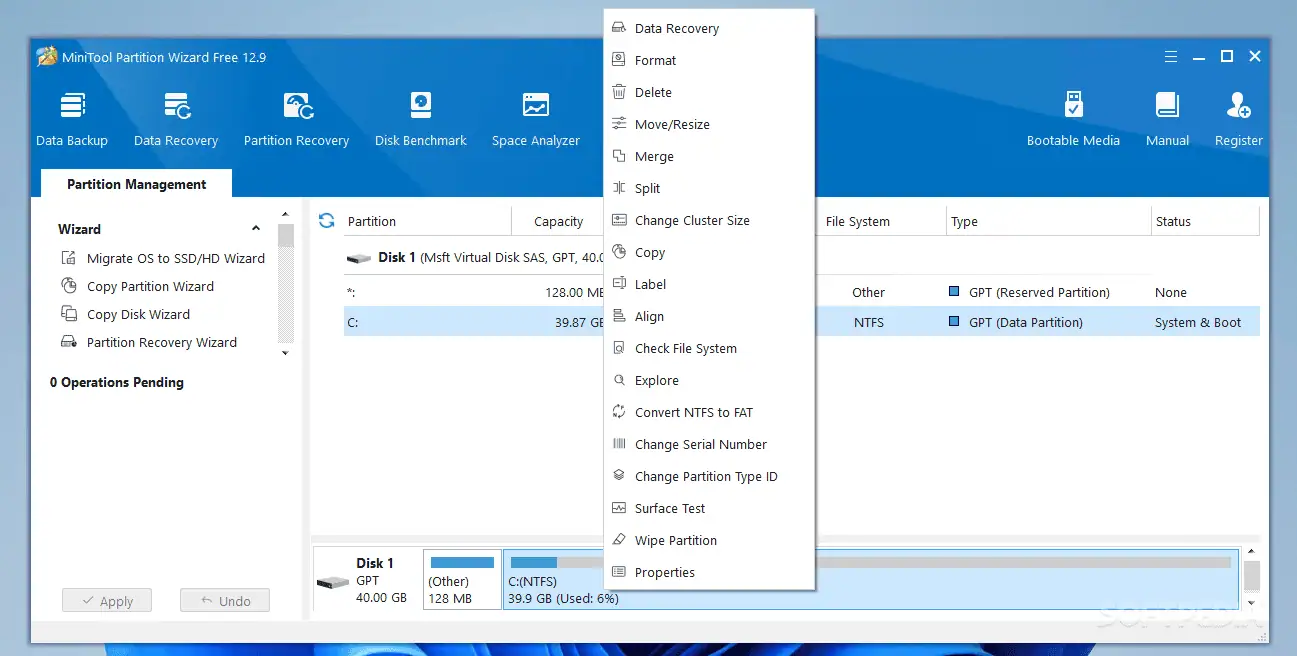1297x656 pixels.
Task: Click the Explore magnifier icon in the menu
Action: tap(619, 380)
